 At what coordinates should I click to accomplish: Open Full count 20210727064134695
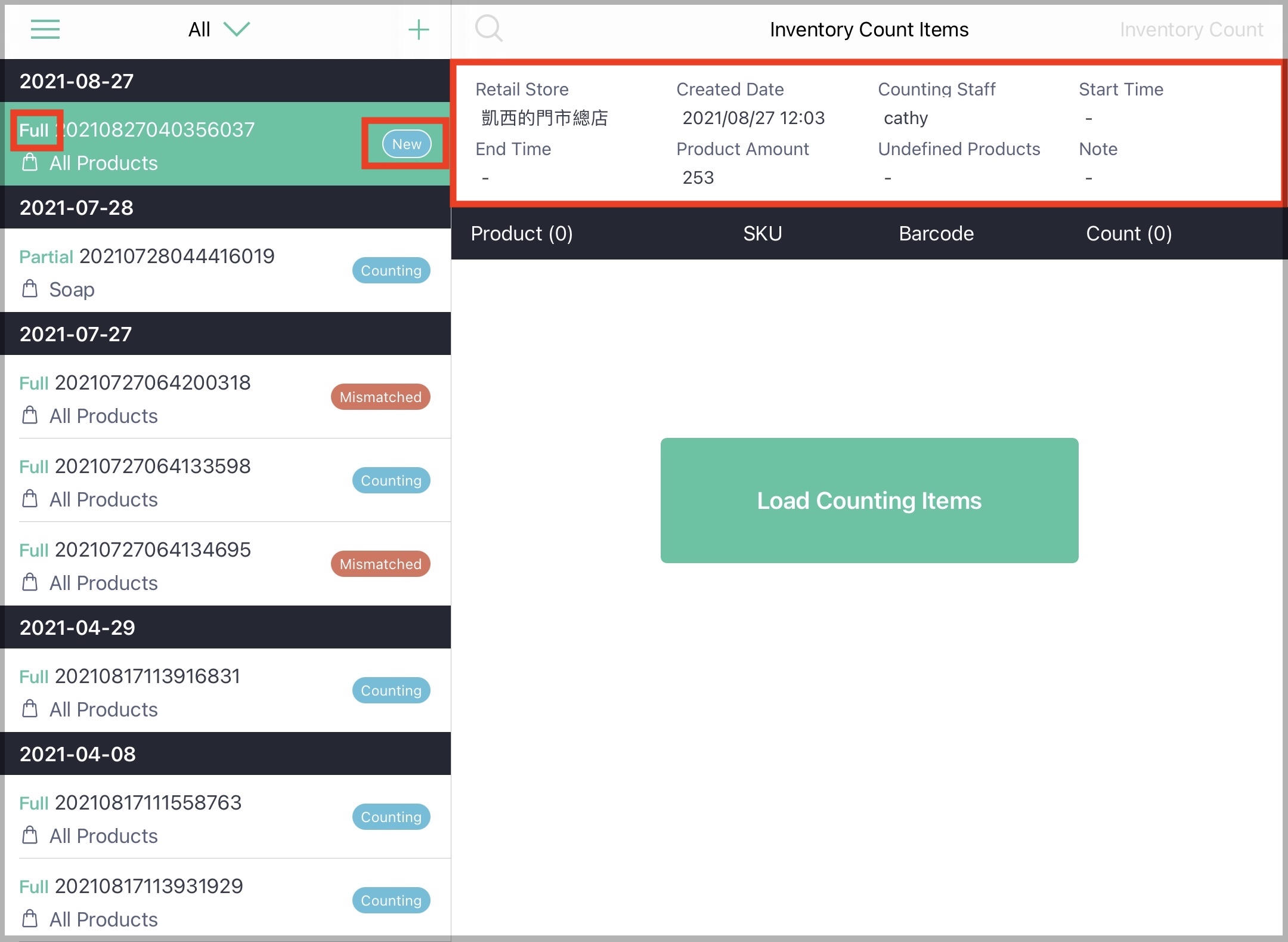tap(227, 564)
